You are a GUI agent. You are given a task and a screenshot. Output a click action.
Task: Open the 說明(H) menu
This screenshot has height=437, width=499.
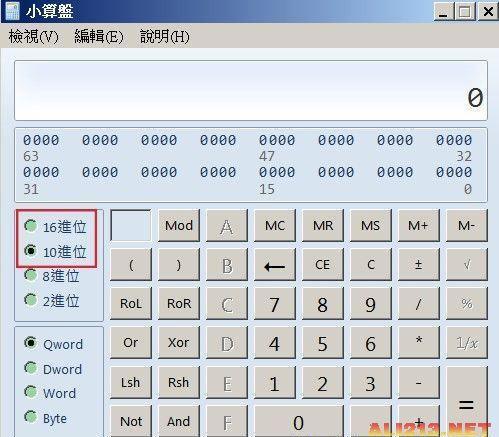[165, 36]
